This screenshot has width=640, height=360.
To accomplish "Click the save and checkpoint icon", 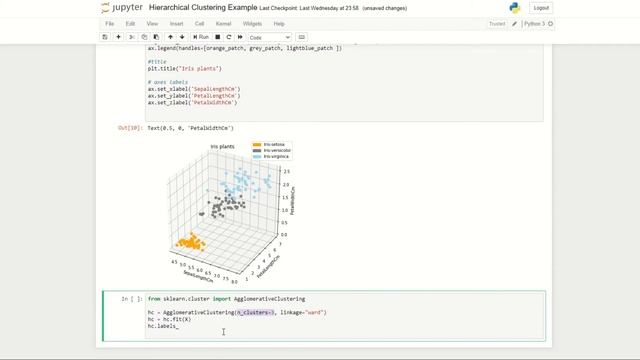I will click(105, 37).
